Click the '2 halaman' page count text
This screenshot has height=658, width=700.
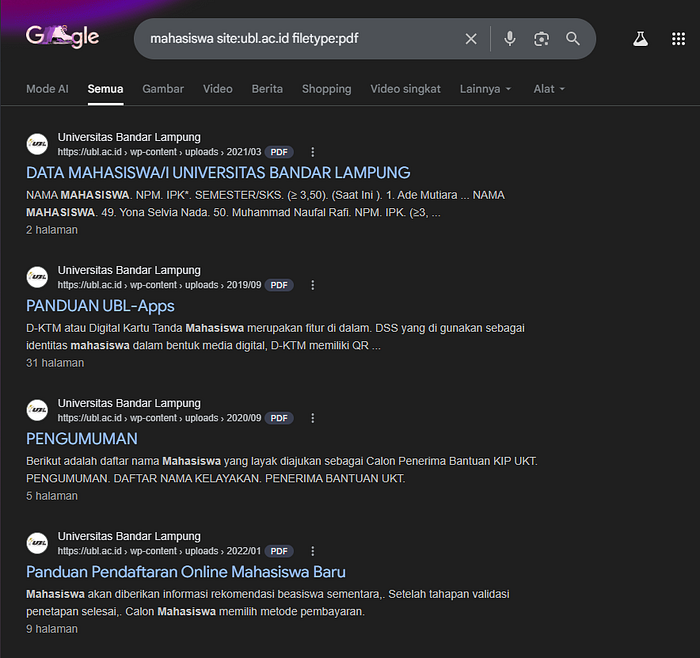tap(52, 230)
